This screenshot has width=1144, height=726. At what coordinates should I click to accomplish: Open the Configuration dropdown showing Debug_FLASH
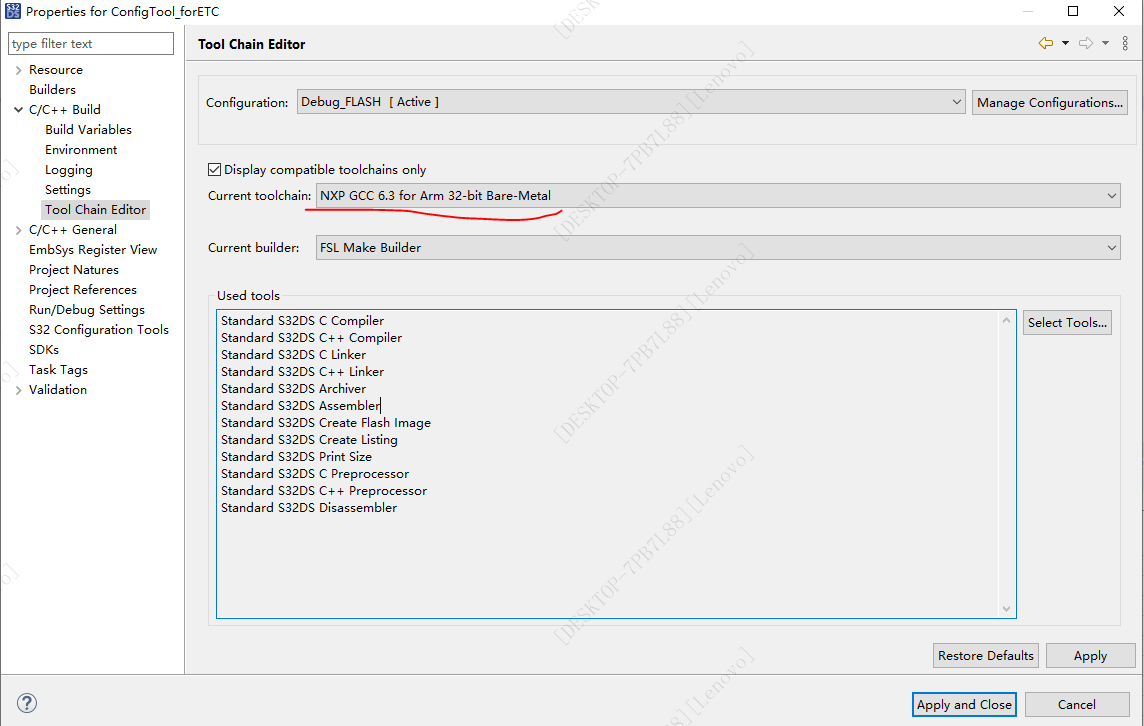tap(956, 101)
